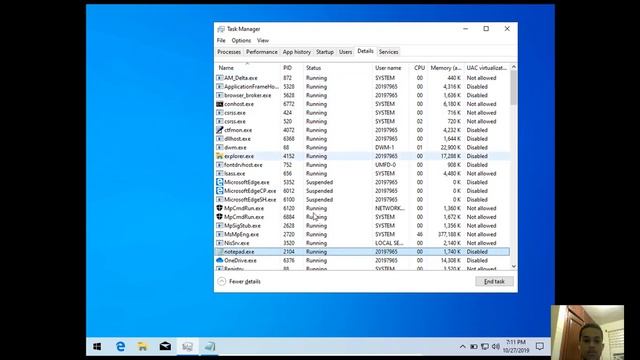Click the MicrosoftEdgeCP.exe Edge icon
Viewport: 640px width, 360px height.
coord(220,191)
